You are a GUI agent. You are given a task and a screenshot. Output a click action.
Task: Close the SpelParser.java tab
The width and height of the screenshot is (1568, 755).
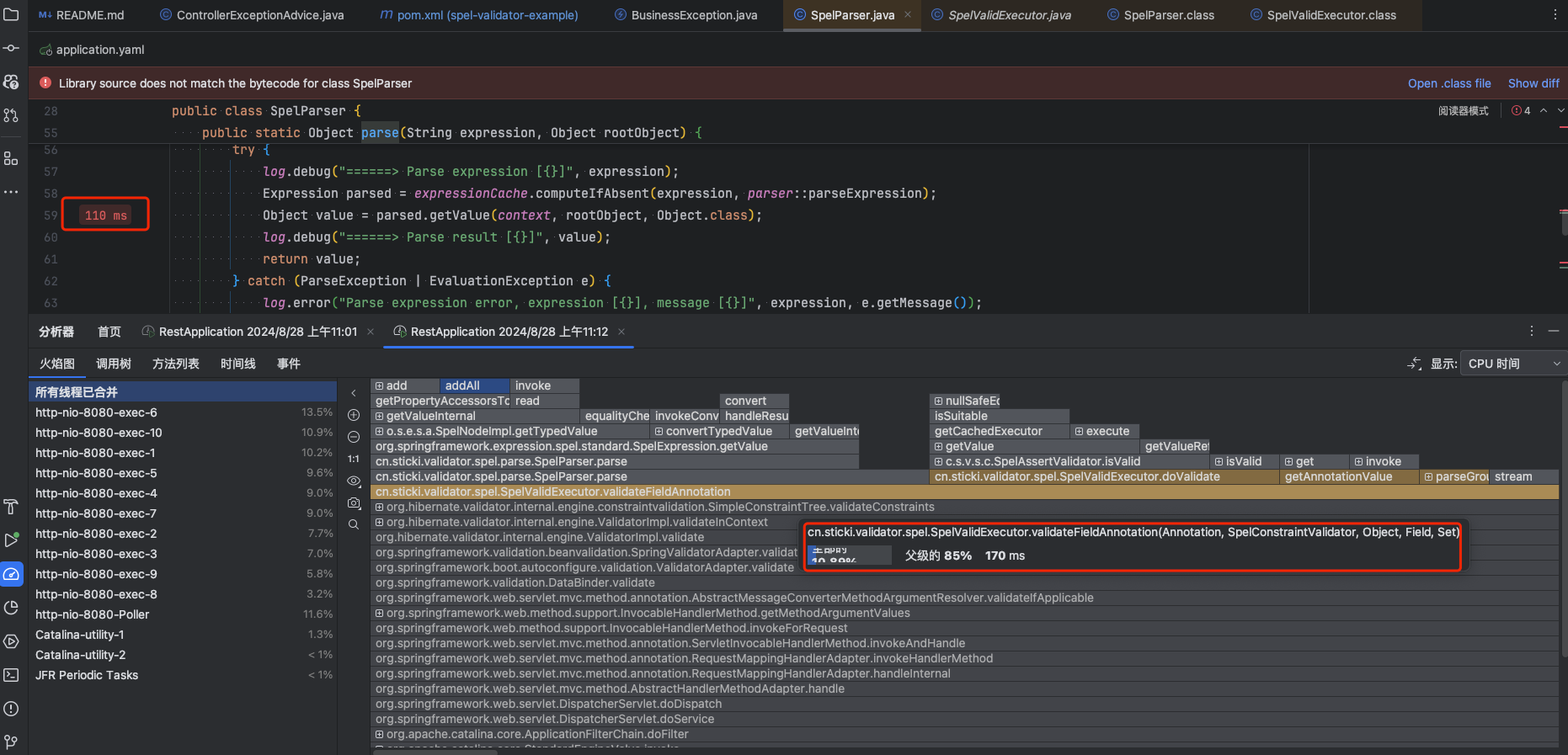[908, 14]
